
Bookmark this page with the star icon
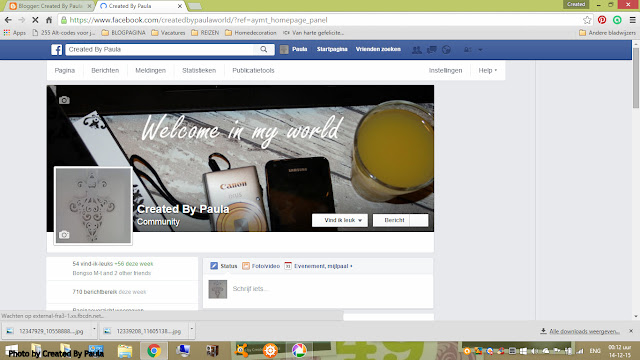click(x=587, y=20)
